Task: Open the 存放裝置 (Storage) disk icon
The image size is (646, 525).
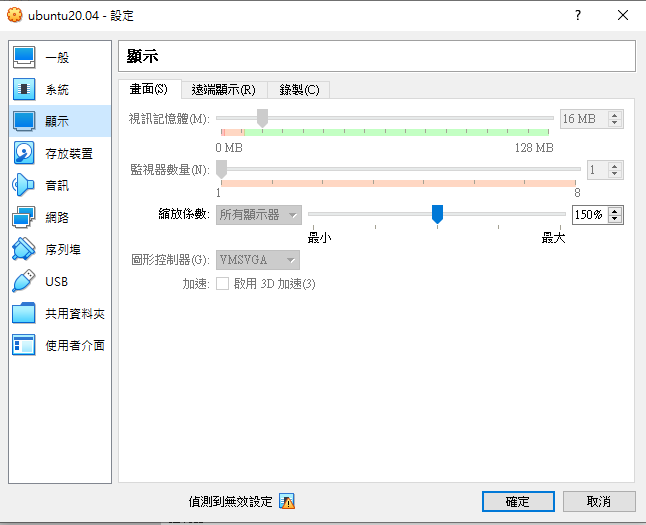Action: pyautogui.click(x=25, y=153)
